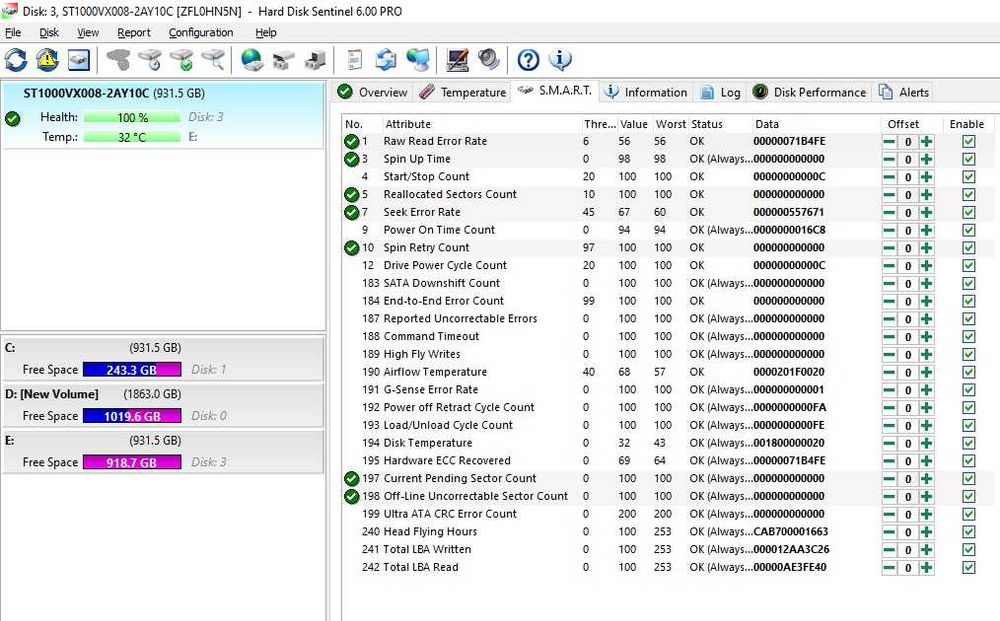This screenshot has width=1000, height=621.
Task: Toggle Enable checkbox for Power On Time Count
Action: [x=969, y=230]
